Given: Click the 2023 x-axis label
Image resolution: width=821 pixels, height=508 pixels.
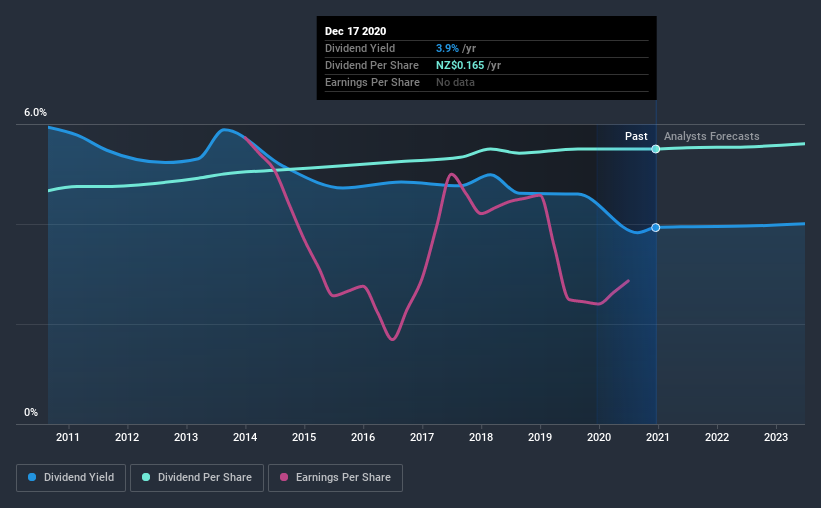Looking at the screenshot, I should [x=776, y=437].
